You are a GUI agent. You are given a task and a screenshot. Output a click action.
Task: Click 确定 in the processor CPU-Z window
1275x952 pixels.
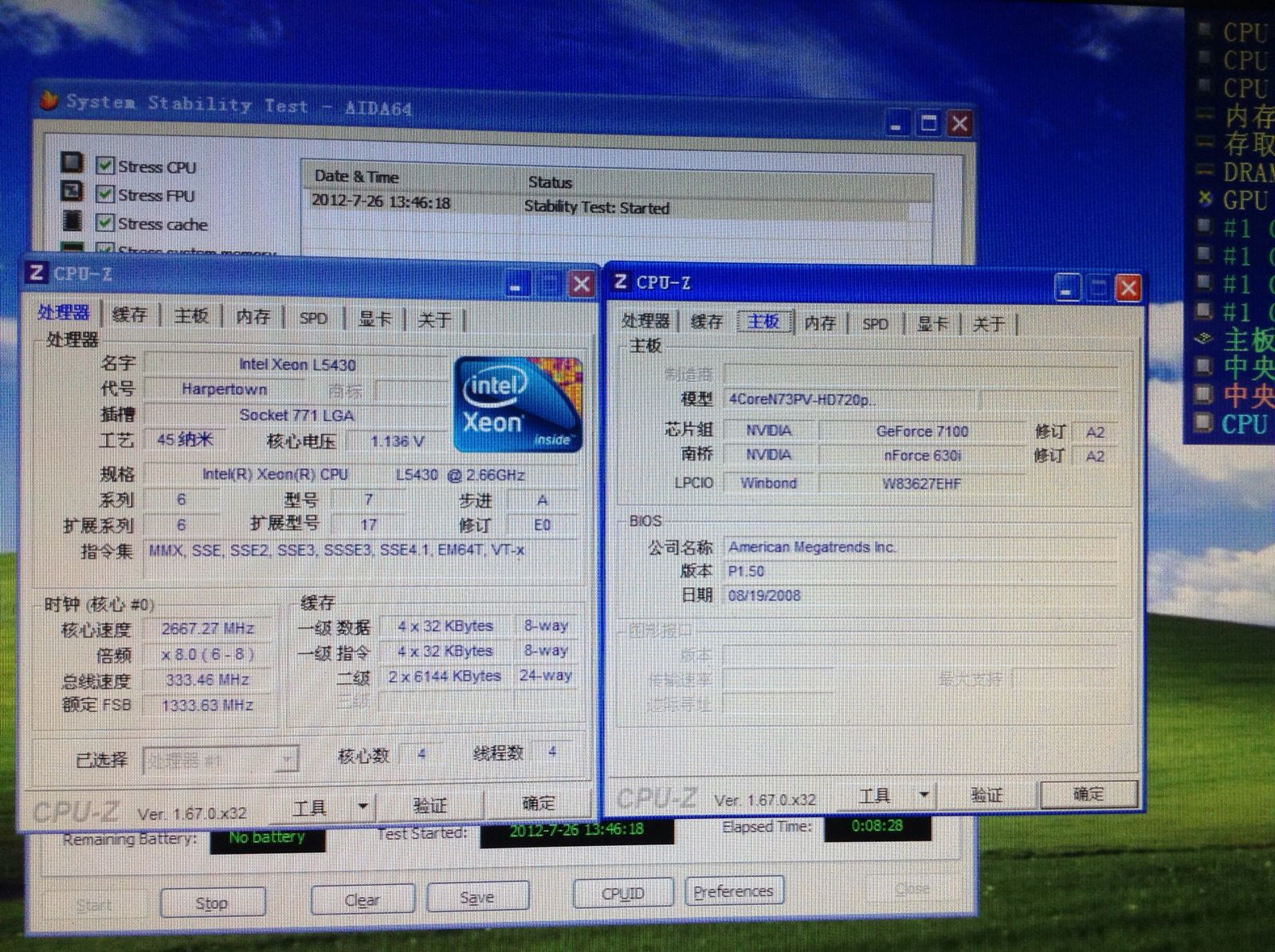click(x=539, y=803)
